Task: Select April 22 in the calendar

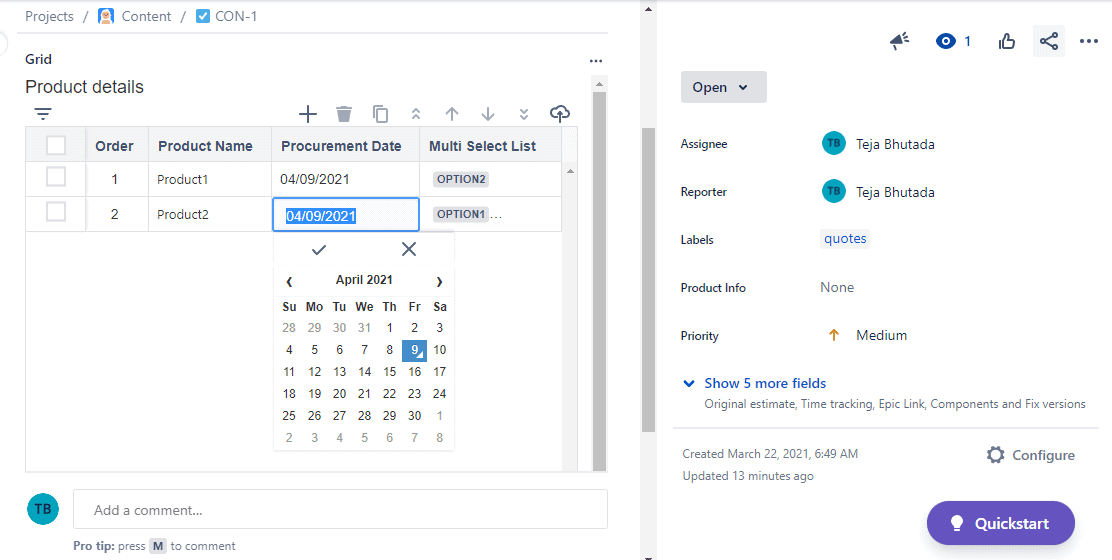Action: [389, 393]
